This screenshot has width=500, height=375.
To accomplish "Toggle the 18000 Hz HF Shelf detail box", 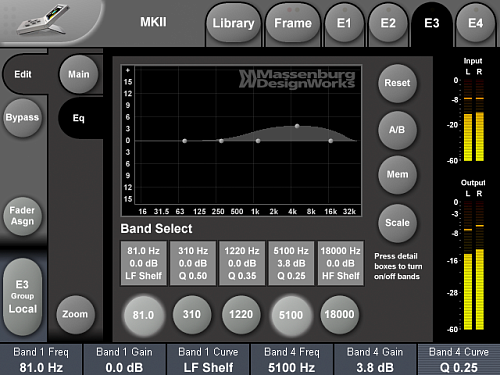I will [x=341, y=263].
